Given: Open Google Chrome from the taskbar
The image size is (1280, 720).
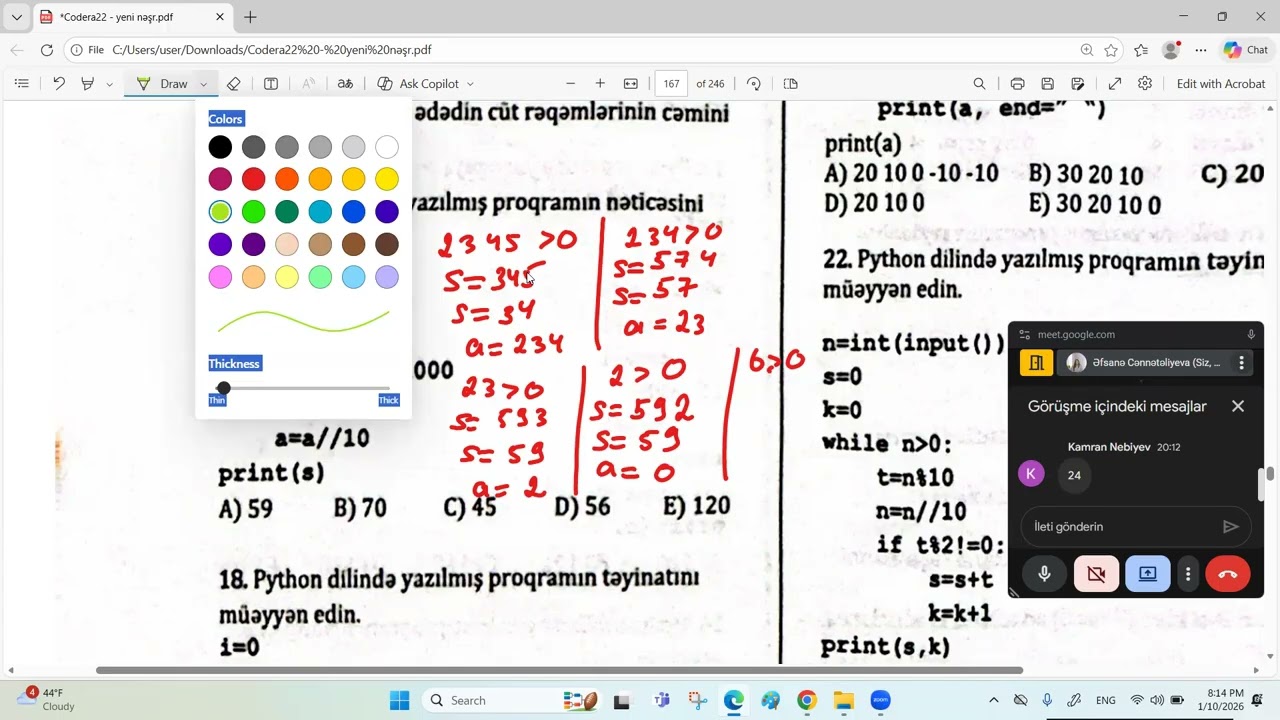Looking at the screenshot, I should (x=807, y=700).
